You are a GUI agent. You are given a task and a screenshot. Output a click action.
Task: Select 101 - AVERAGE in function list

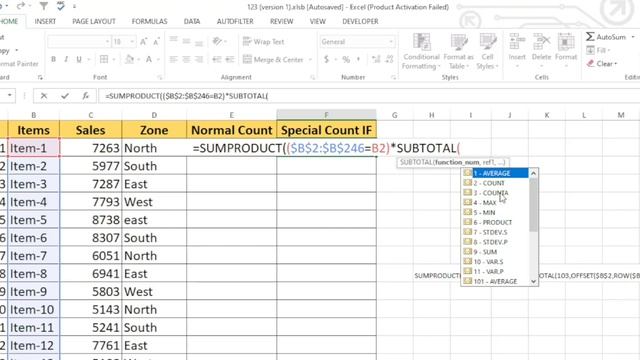click(496, 281)
